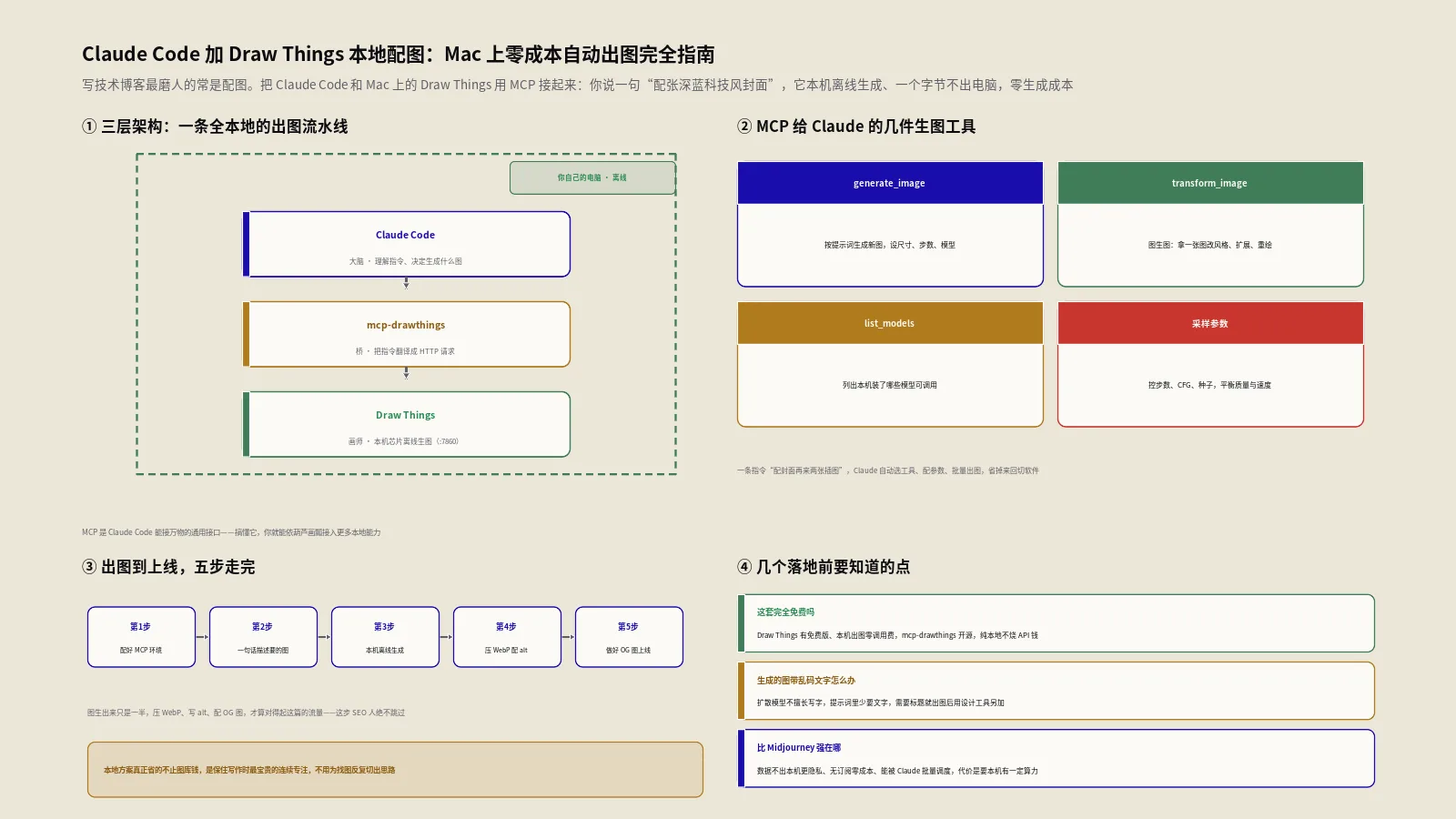Select the 第3步 本机离线生成 step
The image size is (1456, 819).
pos(385,637)
